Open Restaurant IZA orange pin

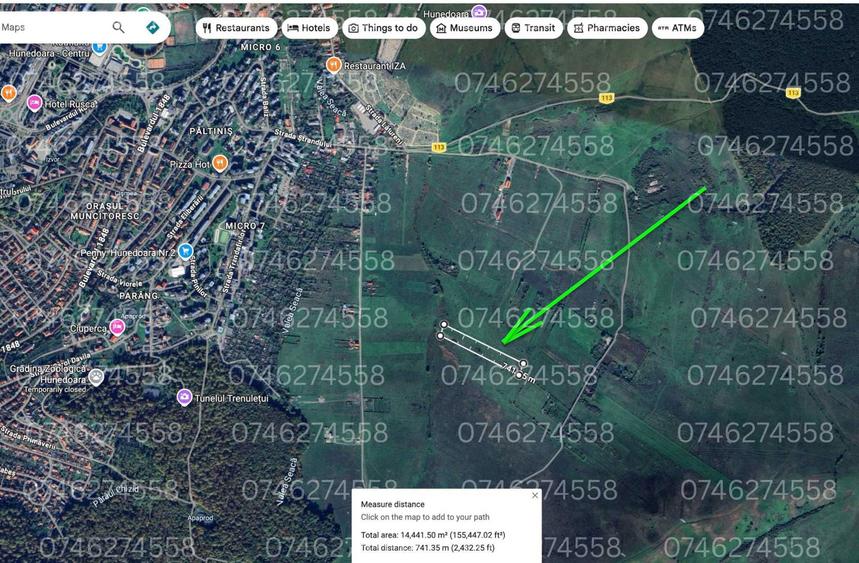point(334,65)
